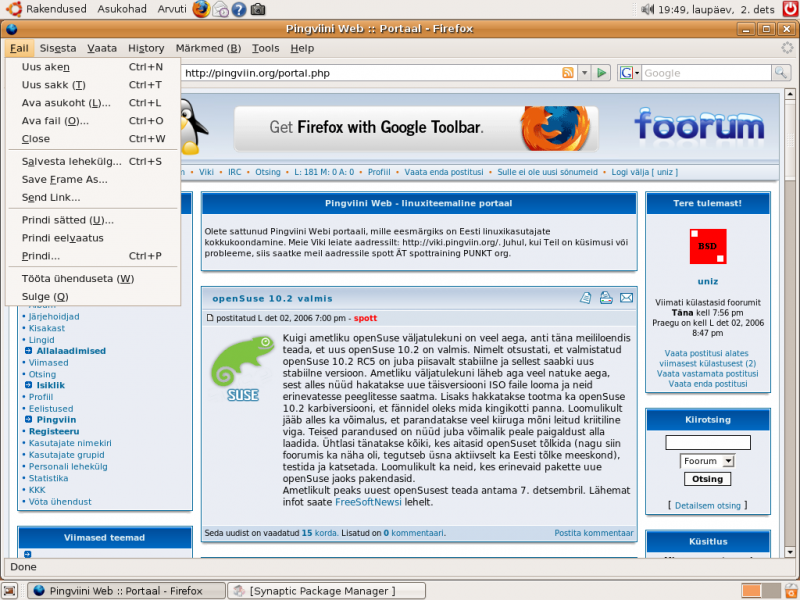Image resolution: width=800 pixels, height=600 pixels.
Task: Click the envelope icon in openSuse post header
Action: coord(626,298)
